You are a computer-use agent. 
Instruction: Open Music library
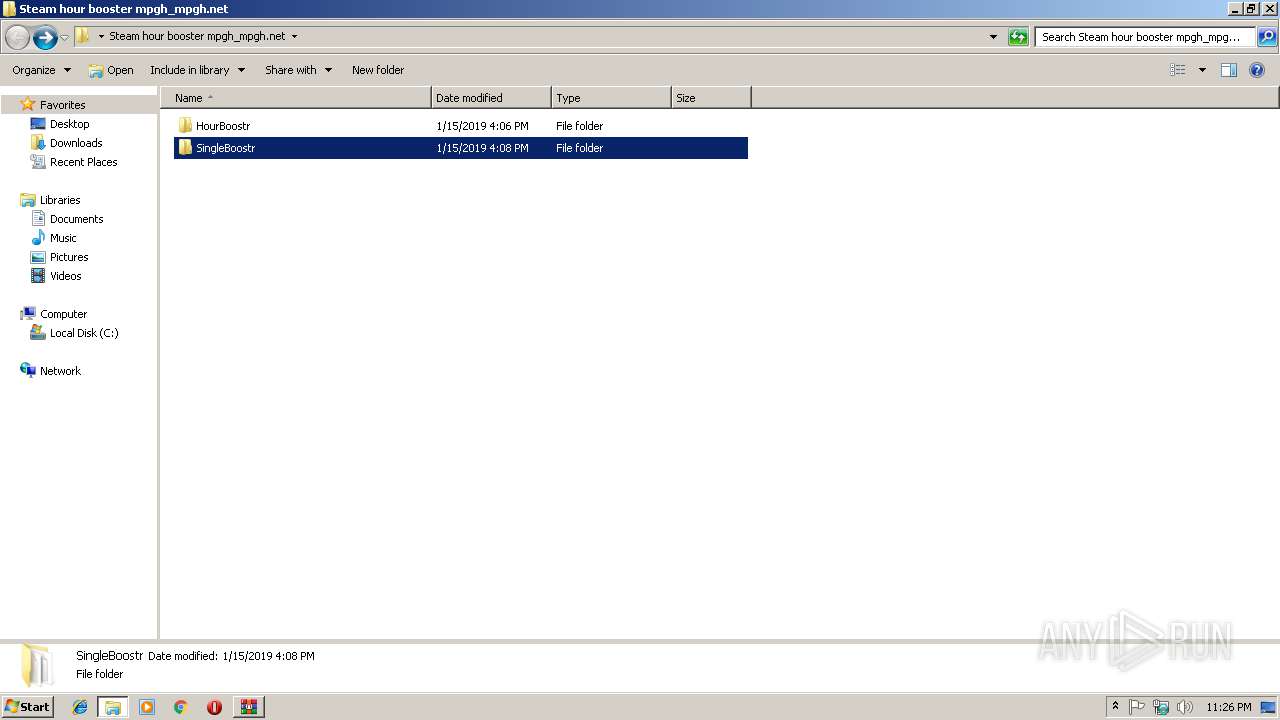(x=63, y=238)
